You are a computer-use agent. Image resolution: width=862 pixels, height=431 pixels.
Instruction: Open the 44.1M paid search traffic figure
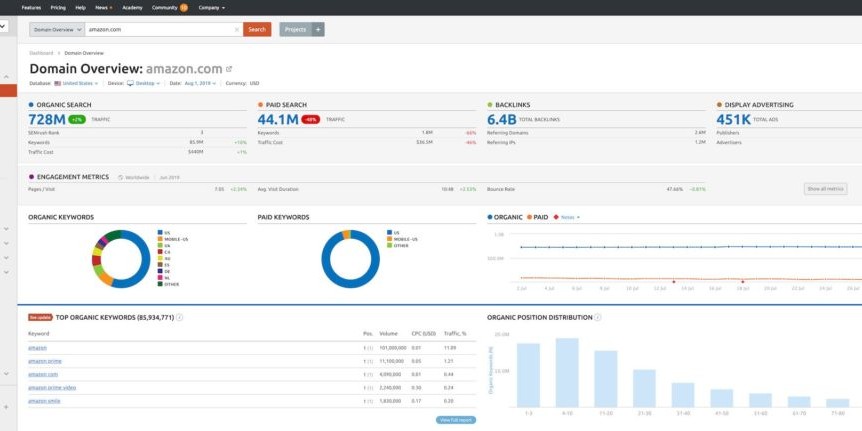278,119
